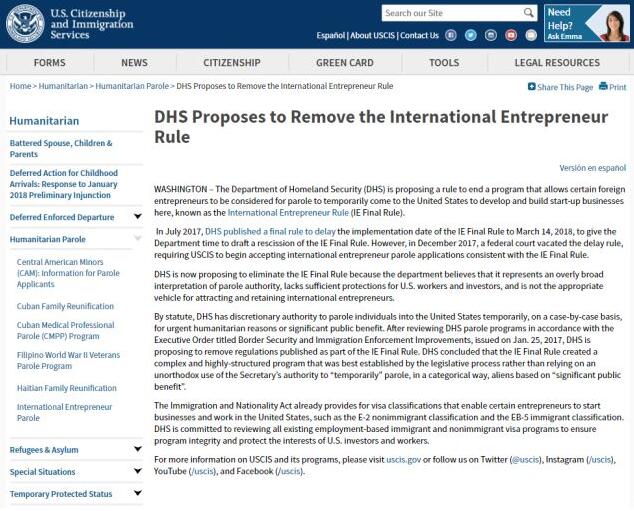Open the LEGAL RESOURCES menu
Screen dimensions: 634x511
(x=557, y=63)
